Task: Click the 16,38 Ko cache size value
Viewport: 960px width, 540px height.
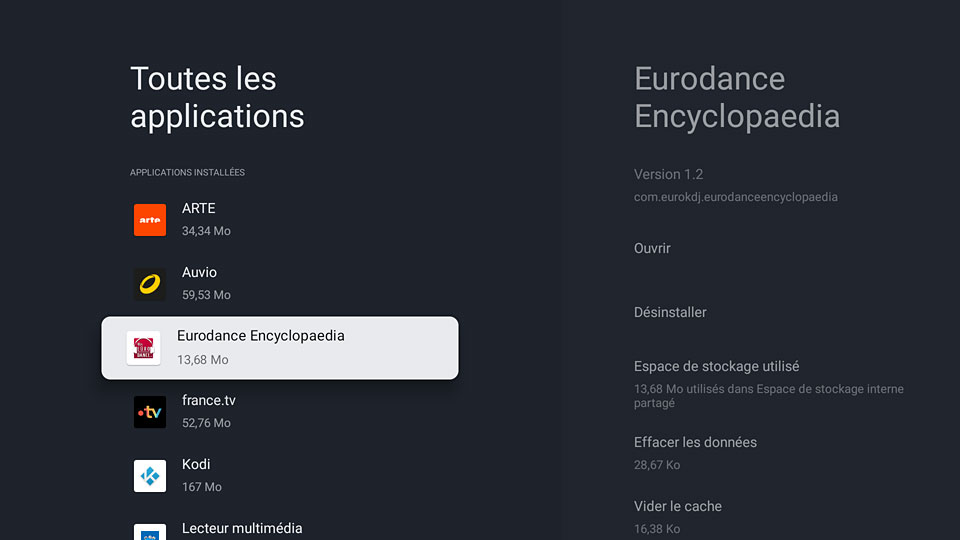Action: [x=657, y=529]
